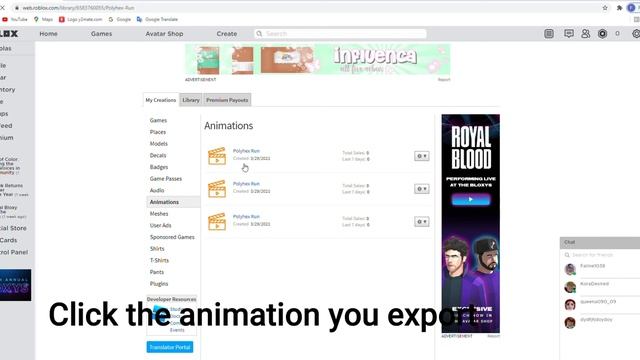Select Audio in the creations list

pos(157,191)
